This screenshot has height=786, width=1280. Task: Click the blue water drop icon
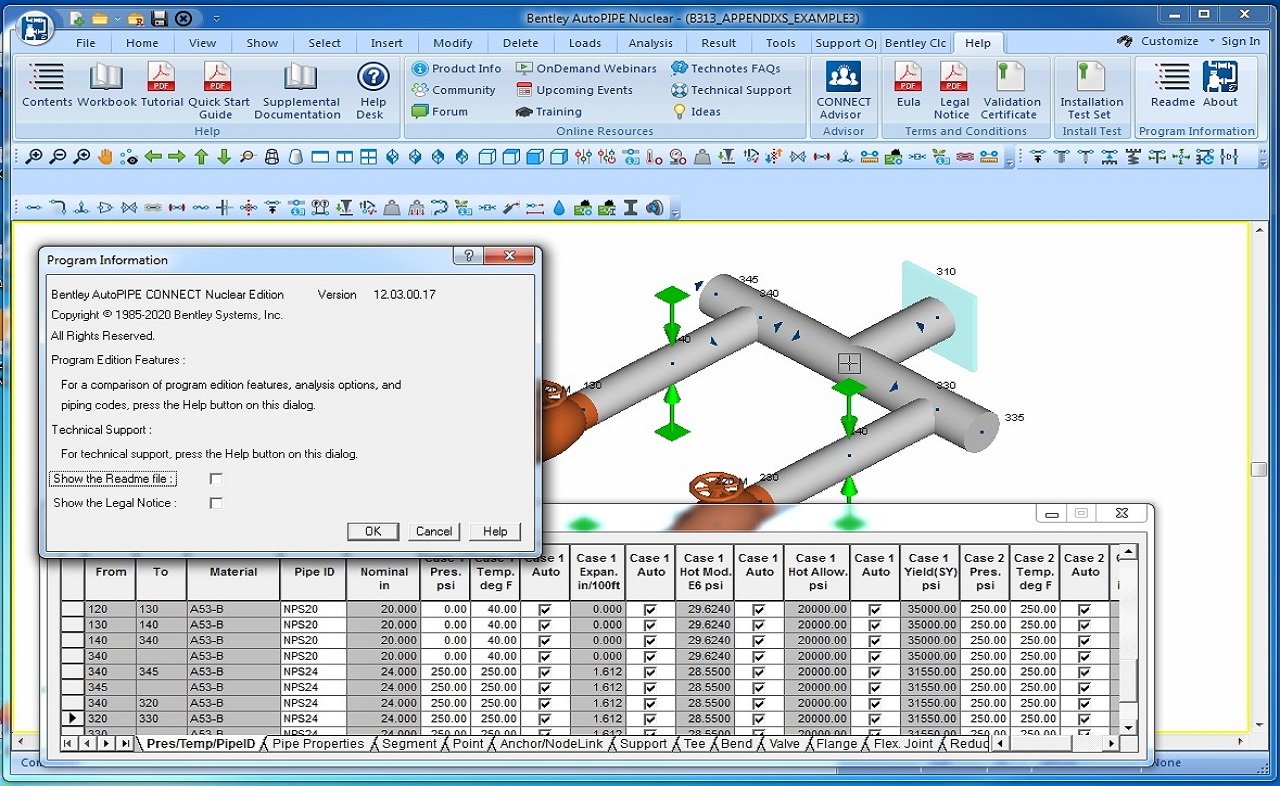pyautogui.click(x=559, y=208)
